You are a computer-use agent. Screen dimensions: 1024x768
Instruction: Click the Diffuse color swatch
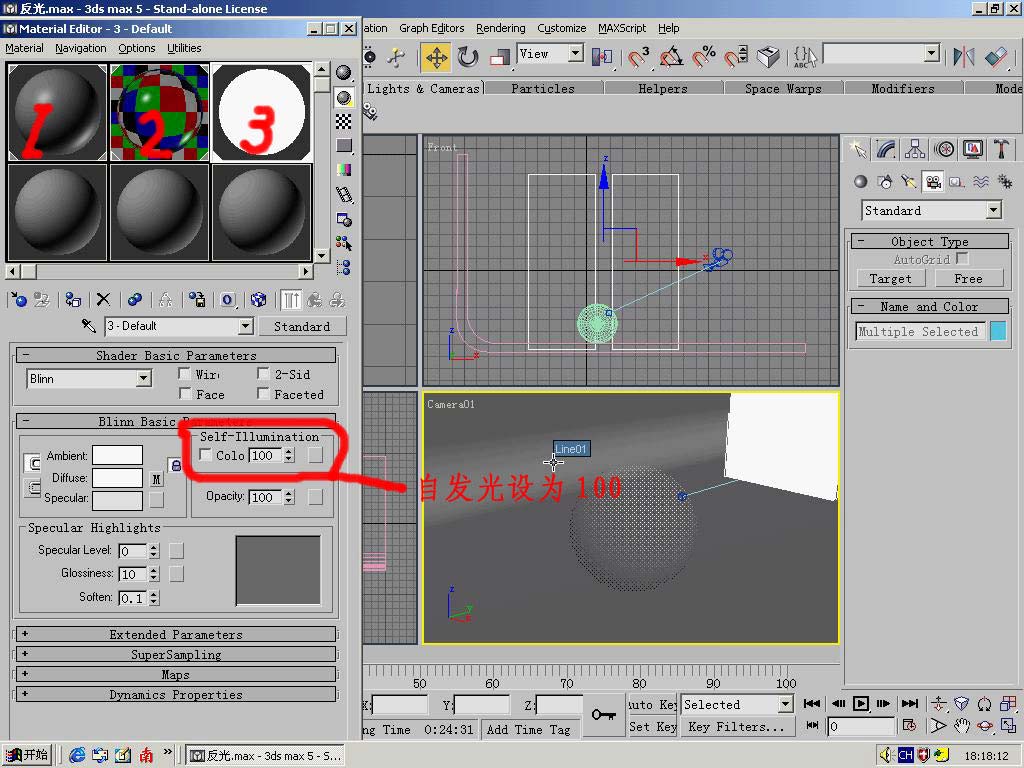coord(118,478)
